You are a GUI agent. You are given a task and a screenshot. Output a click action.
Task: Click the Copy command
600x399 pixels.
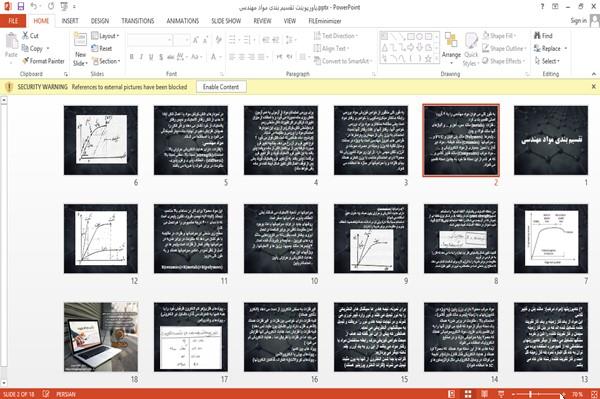point(33,49)
